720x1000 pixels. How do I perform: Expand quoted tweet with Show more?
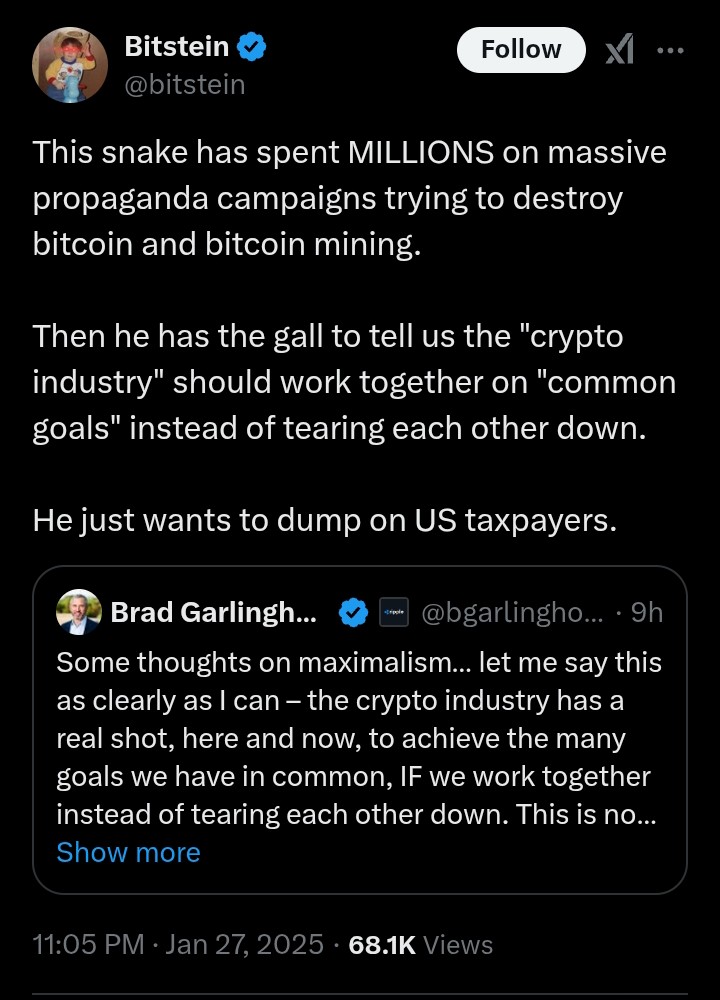click(128, 853)
